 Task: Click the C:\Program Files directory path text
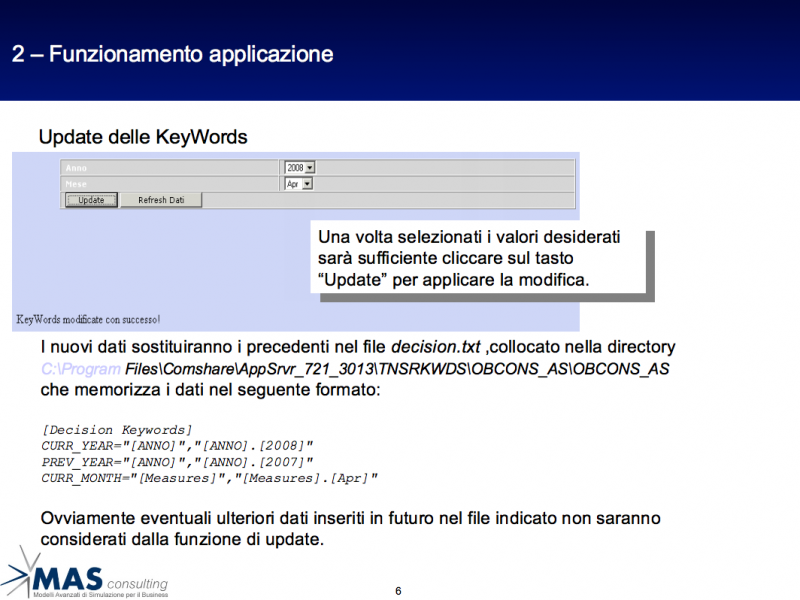pos(355,369)
